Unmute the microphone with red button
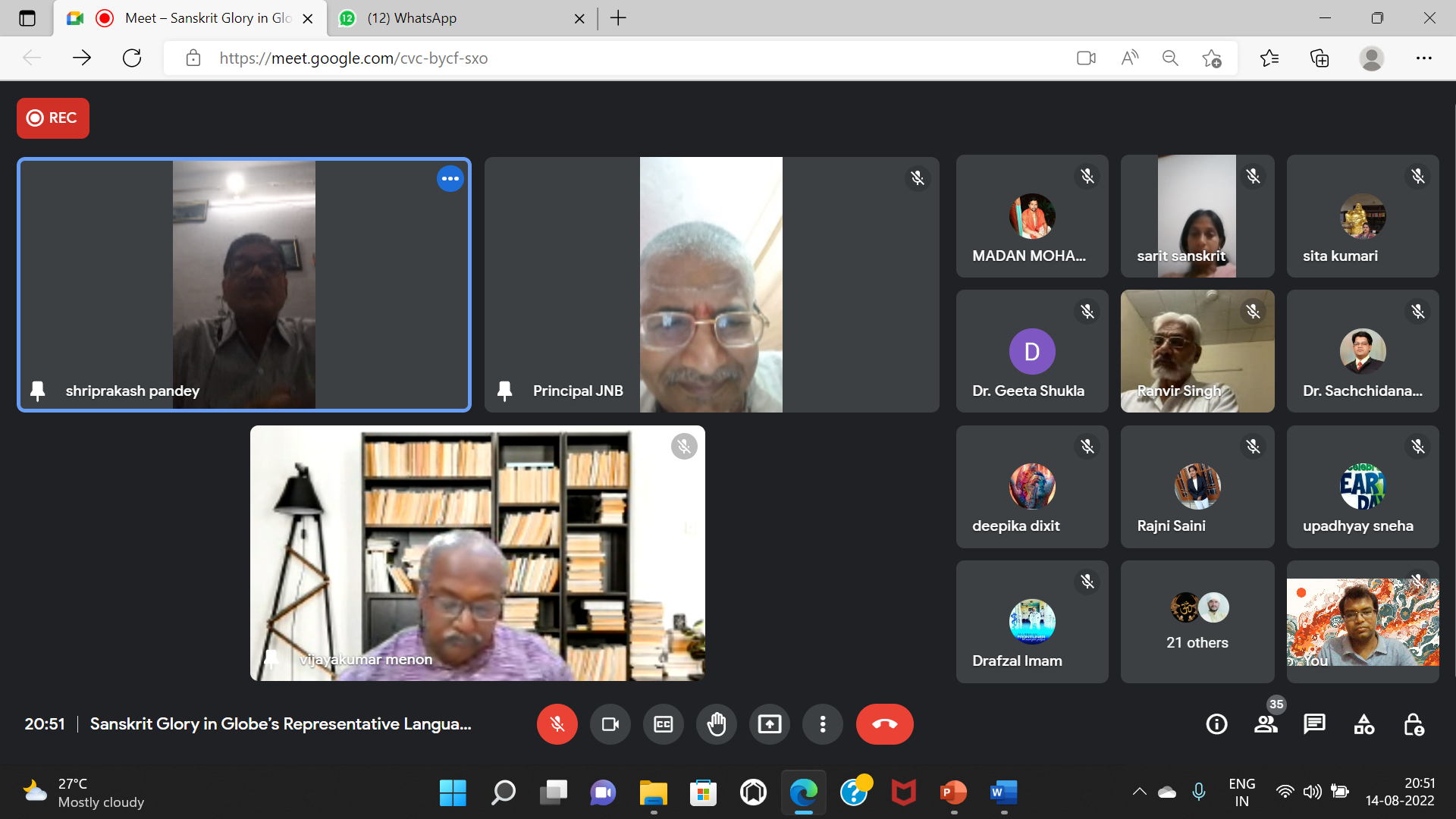 (557, 724)
